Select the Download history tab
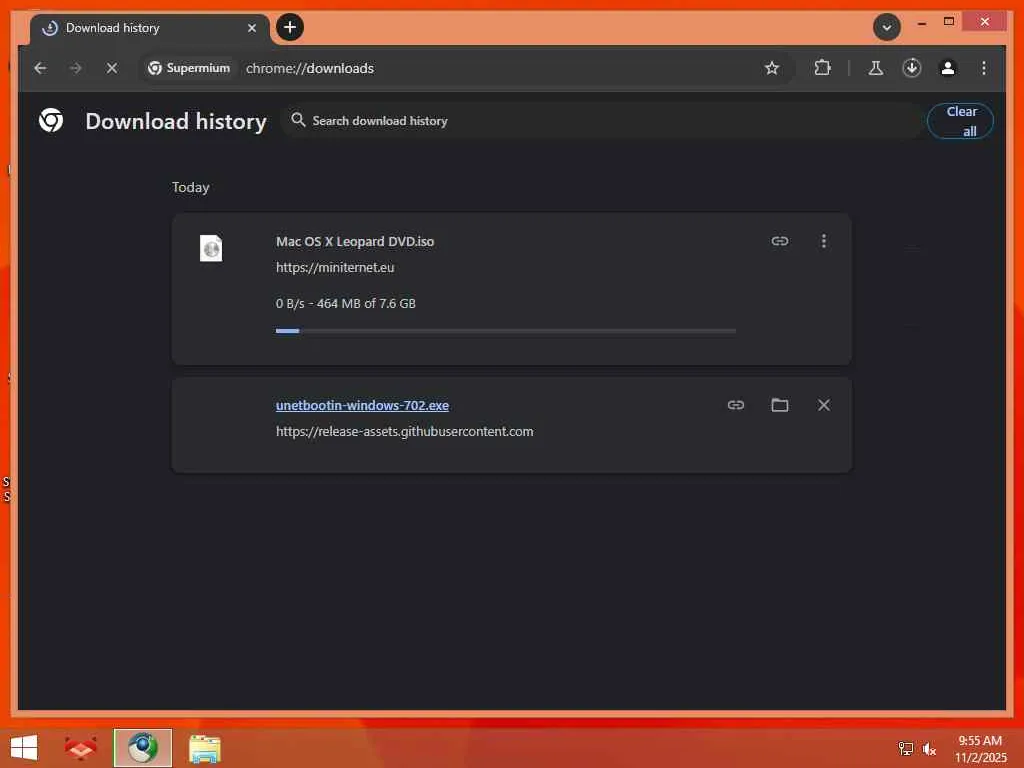 point(150,28)
